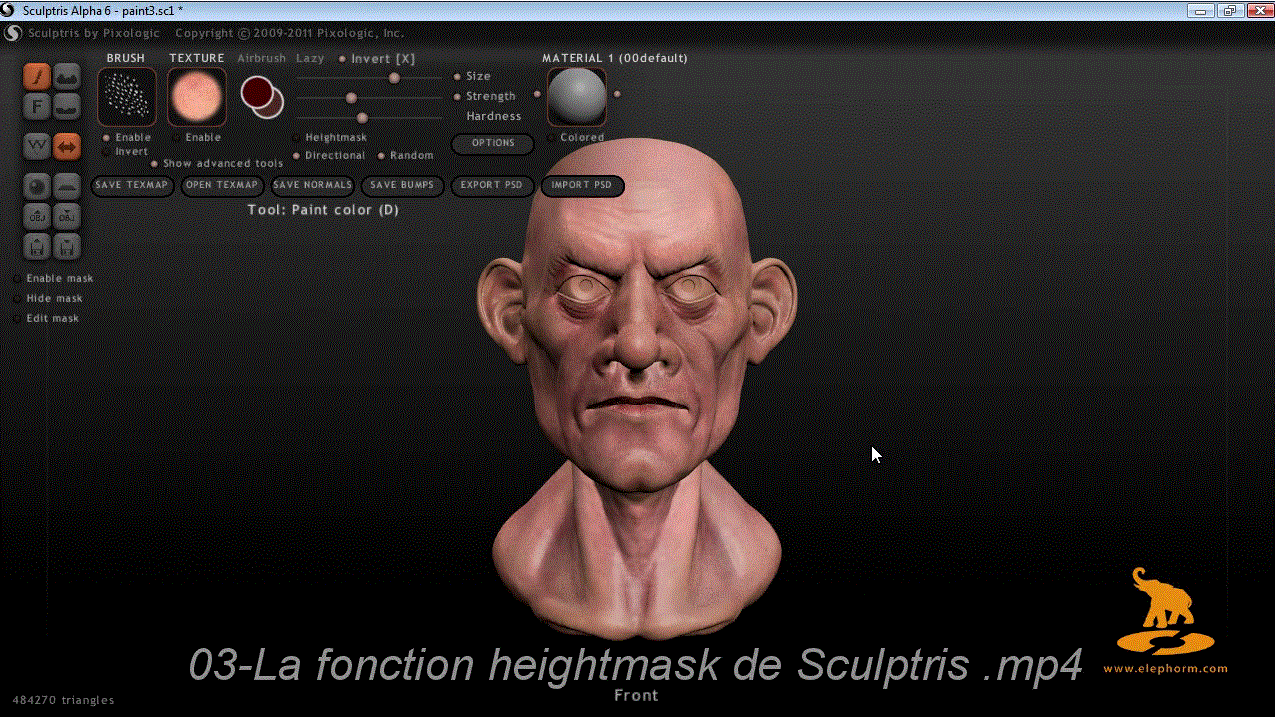Click the SAVE BUMPS button
This screenshot has height=717, width=1275.
tap(402, 185)
